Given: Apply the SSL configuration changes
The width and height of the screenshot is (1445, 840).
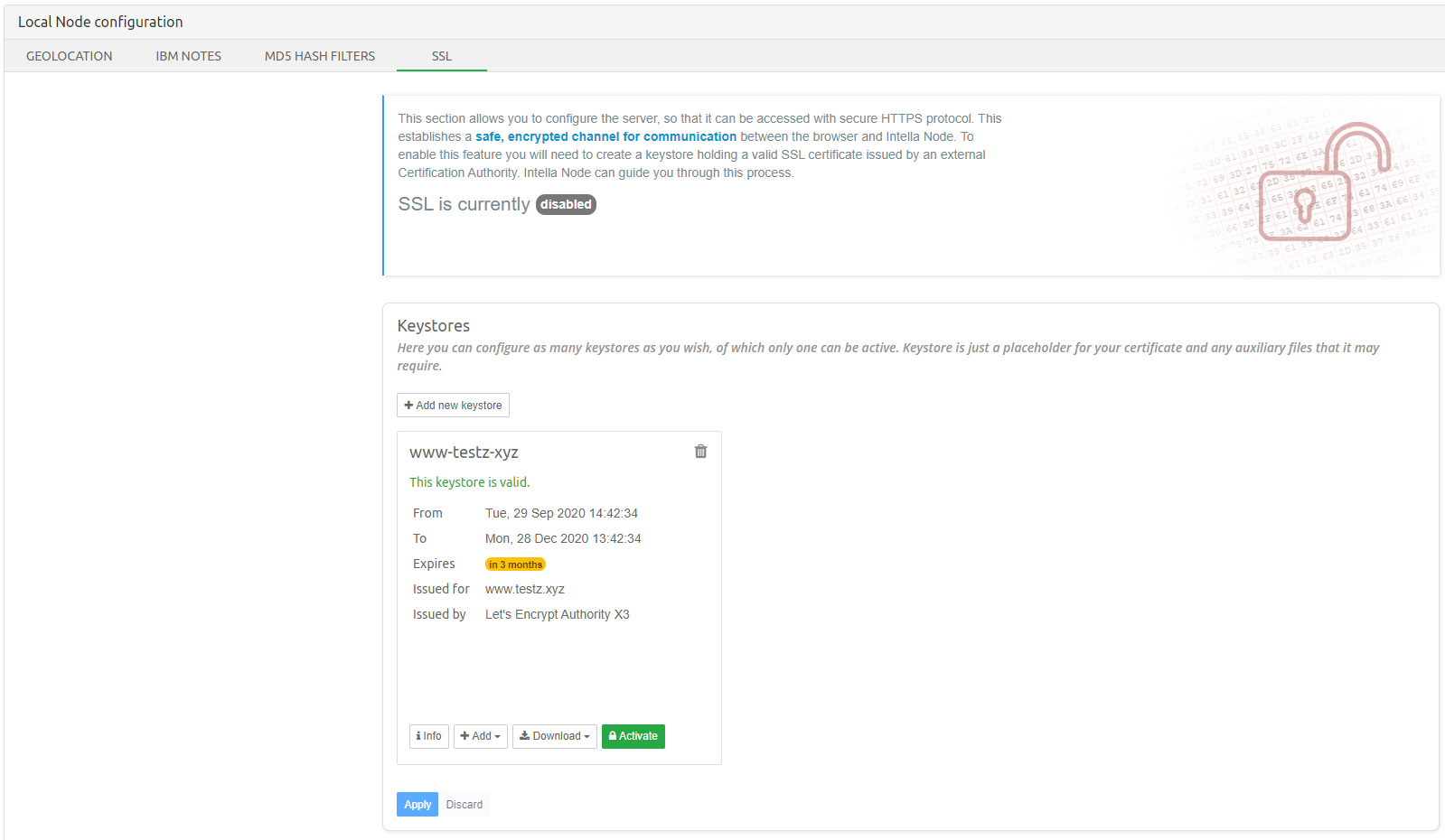Looking at the screenshot, I should [x=417, y=805].
